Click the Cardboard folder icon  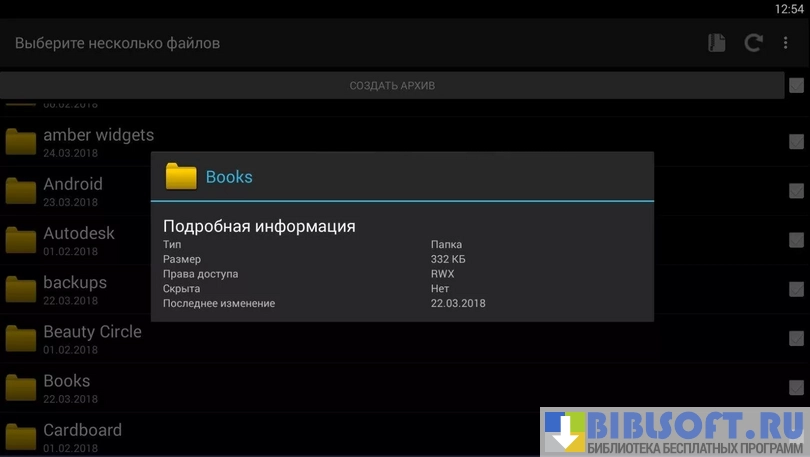(20, 437)
